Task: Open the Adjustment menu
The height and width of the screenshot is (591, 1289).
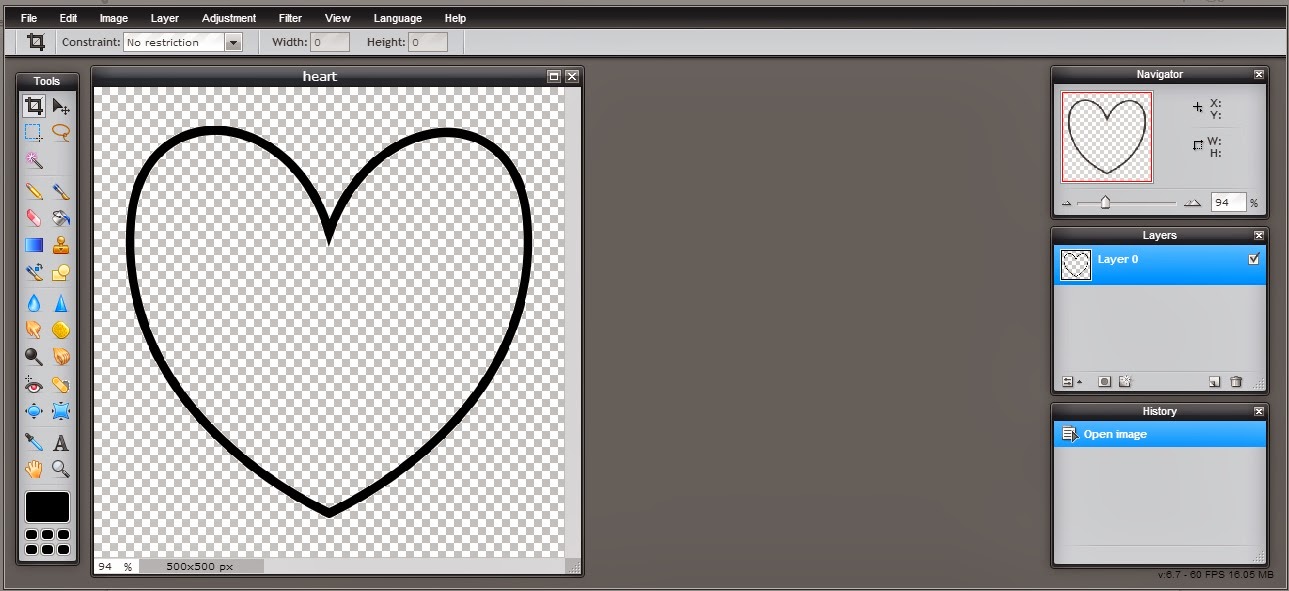Action: [229, 18]
